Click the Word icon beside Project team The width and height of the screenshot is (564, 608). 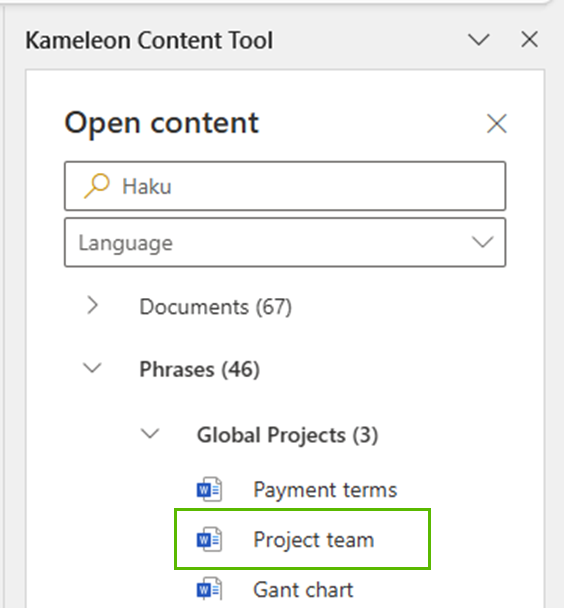pos(209,539)
